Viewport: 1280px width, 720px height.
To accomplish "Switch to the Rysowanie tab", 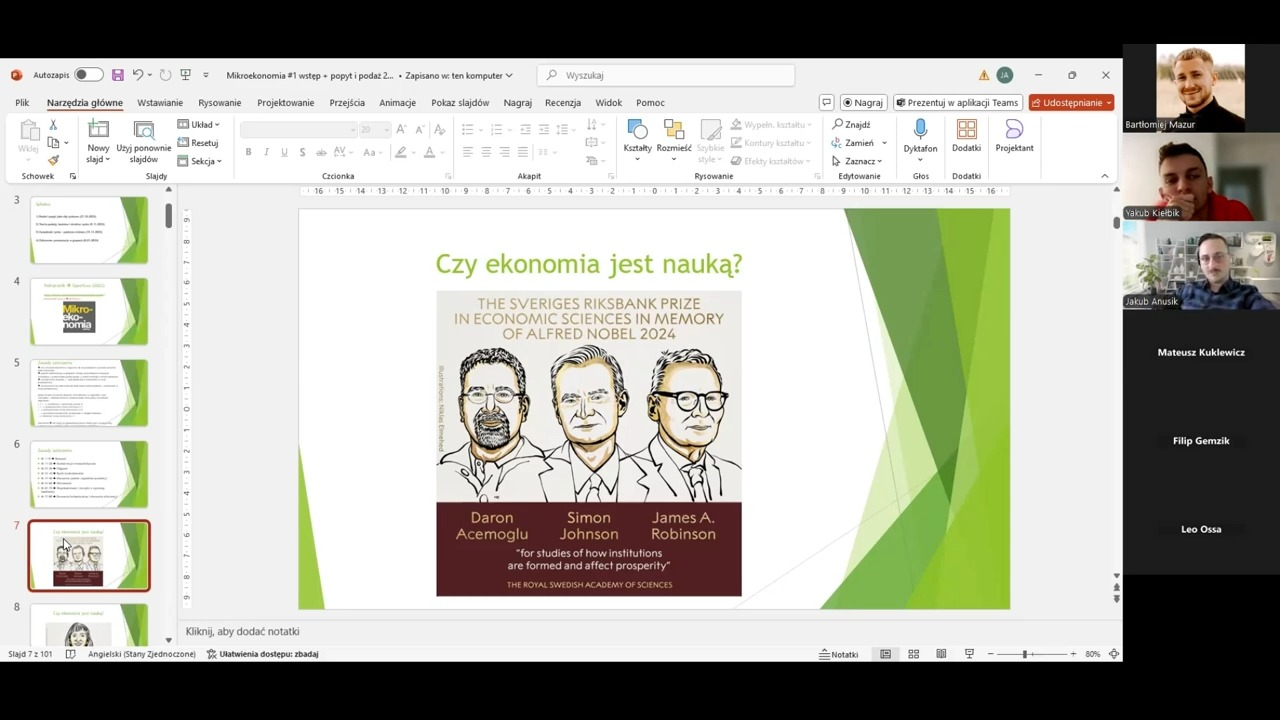I will pyautogui.click(x=220, y=102).
